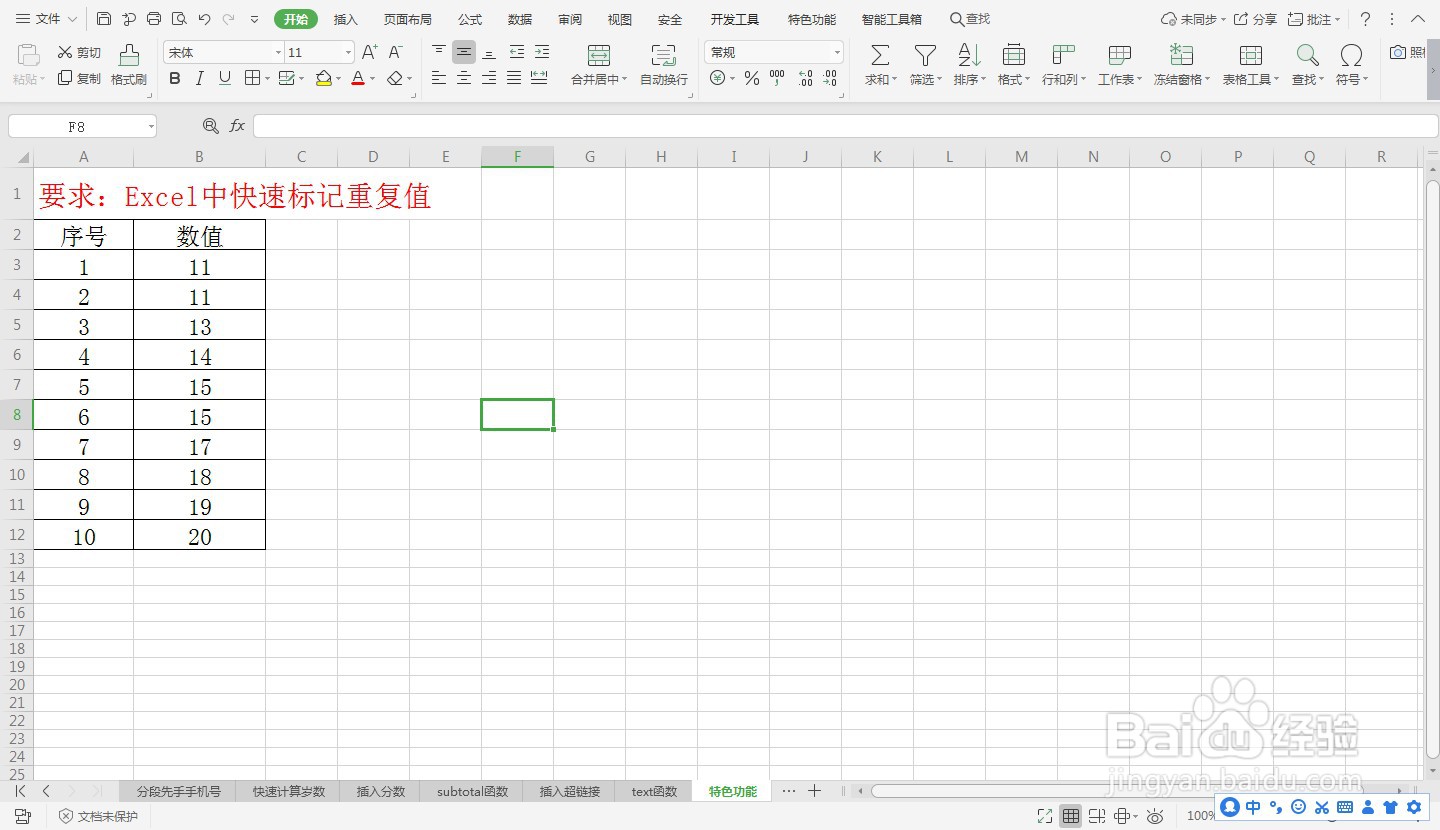Click the fx insert function icon
The height and width of the screenshot is (830, 1440).
(x=237, y=126)
